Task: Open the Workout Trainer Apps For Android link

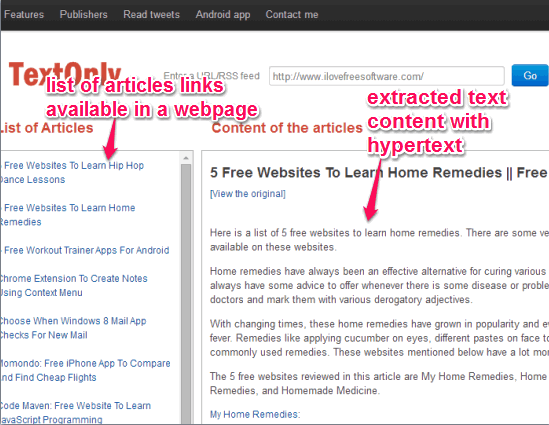Action: [x=85, y=250]
